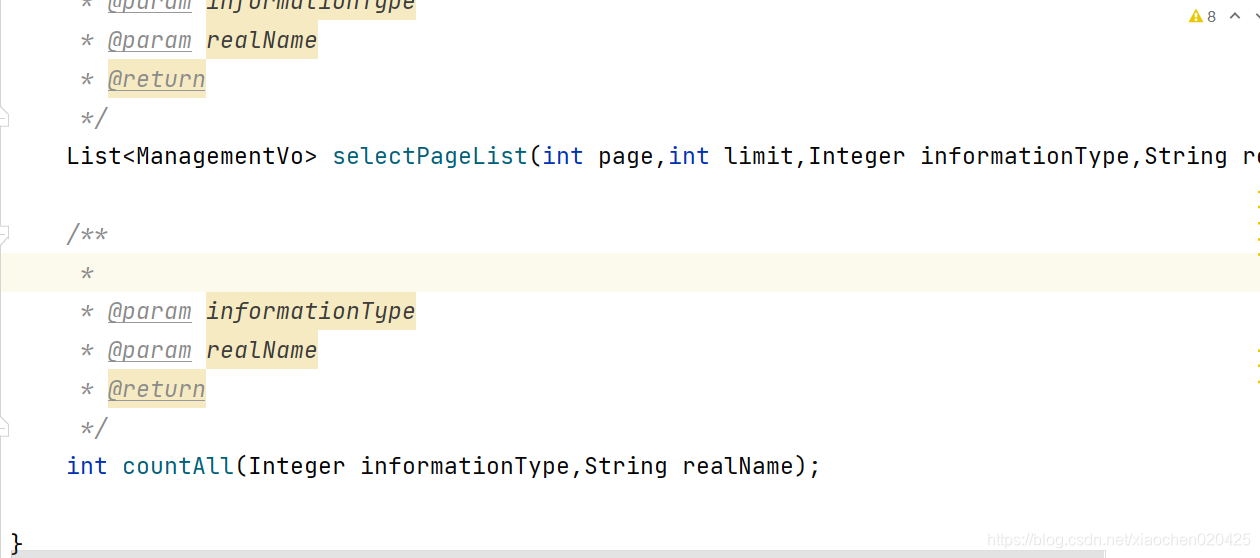Click informationType parameter in selectPageList signature

1024,156
